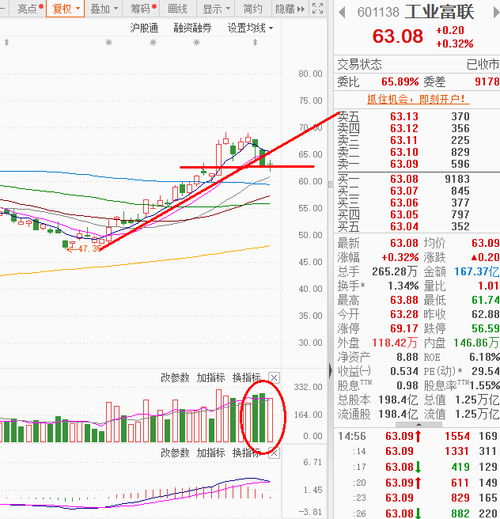Click the side panel collapse handle
The width and height of the screenshot is (500, 519).
coord(330,370)
